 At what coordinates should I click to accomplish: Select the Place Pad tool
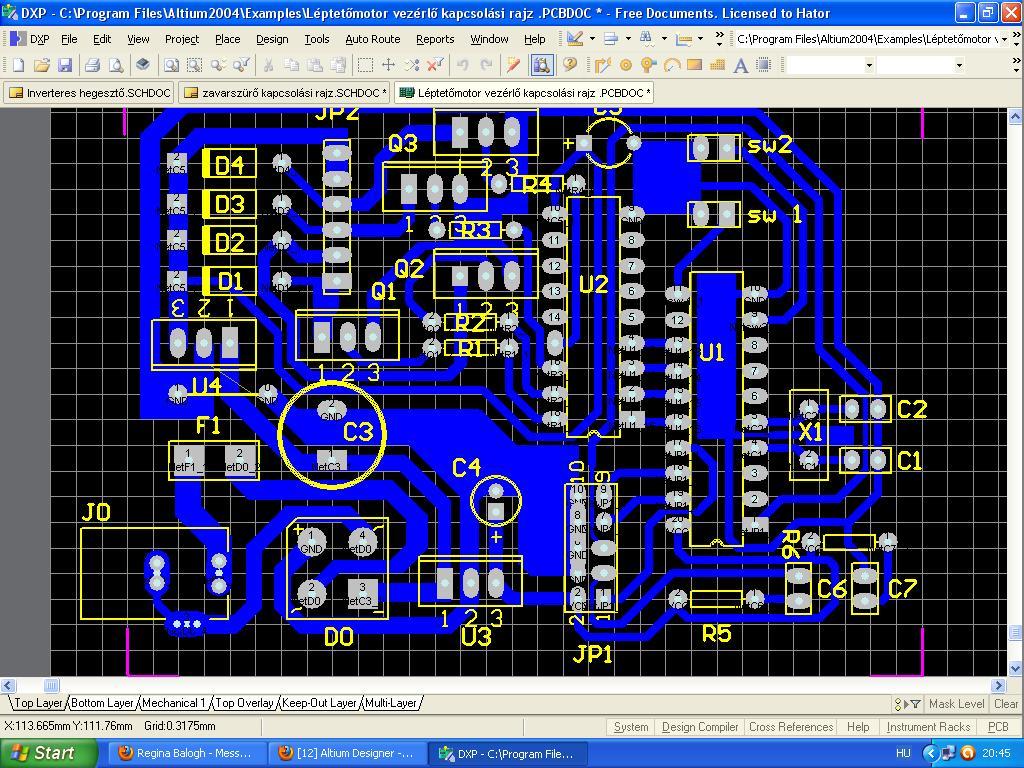click(x=626, y=65)
